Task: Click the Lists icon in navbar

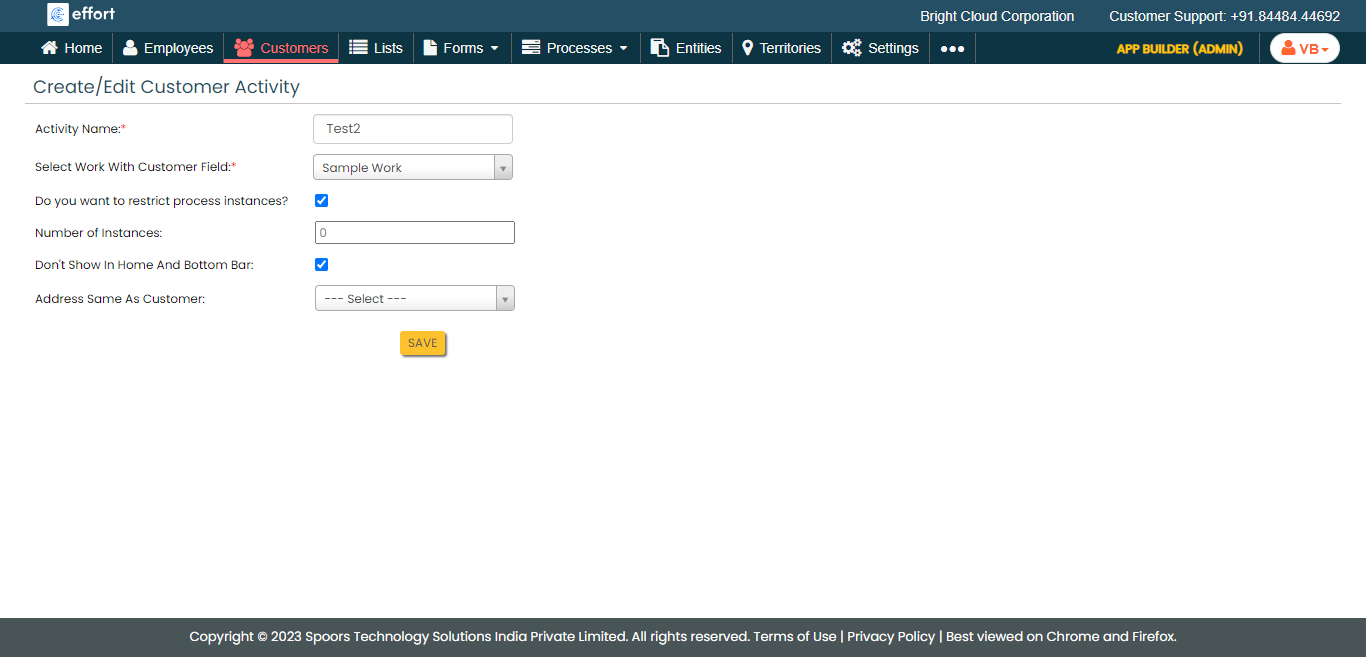Action: coord(358,48)
